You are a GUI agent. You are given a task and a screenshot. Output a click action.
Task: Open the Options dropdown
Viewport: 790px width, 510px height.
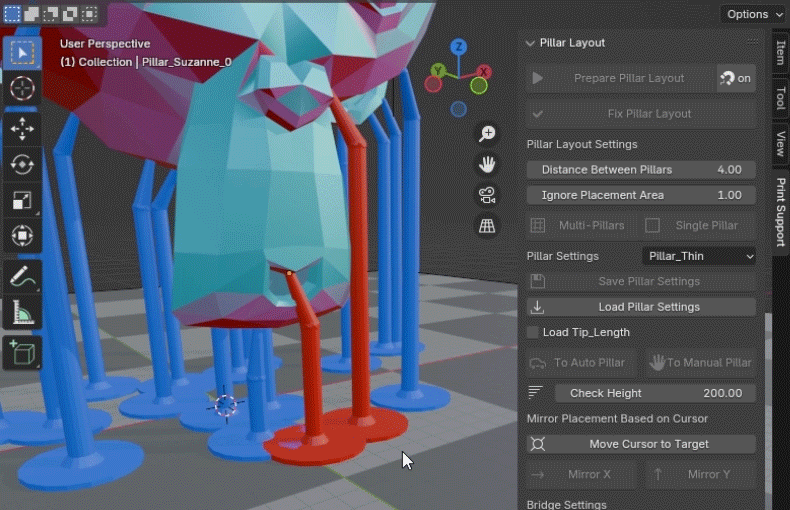click(x=754, y=14)
